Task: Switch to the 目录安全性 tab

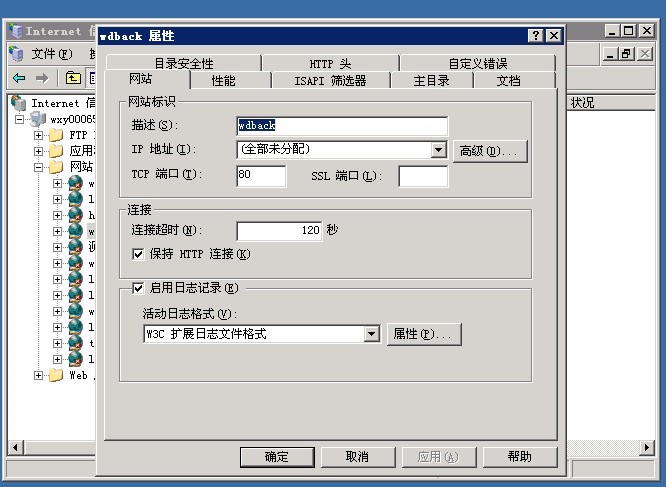Action: [x=183, y=63]
